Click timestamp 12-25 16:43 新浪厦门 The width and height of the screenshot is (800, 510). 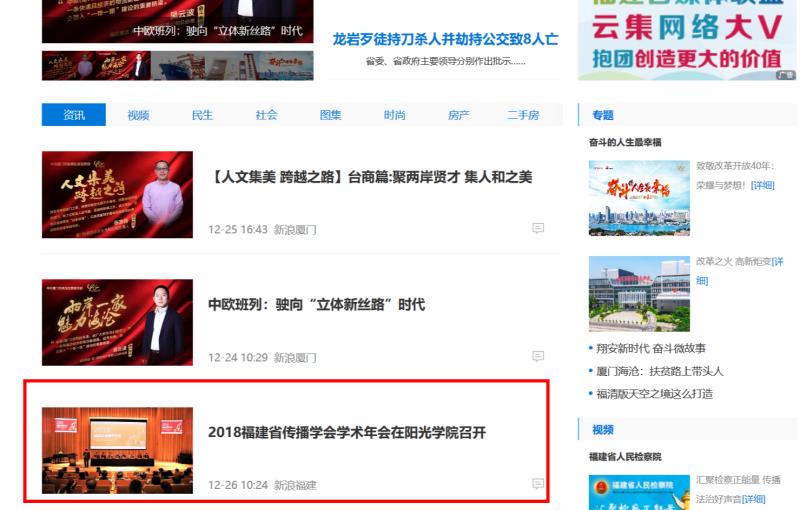point(262,230)
